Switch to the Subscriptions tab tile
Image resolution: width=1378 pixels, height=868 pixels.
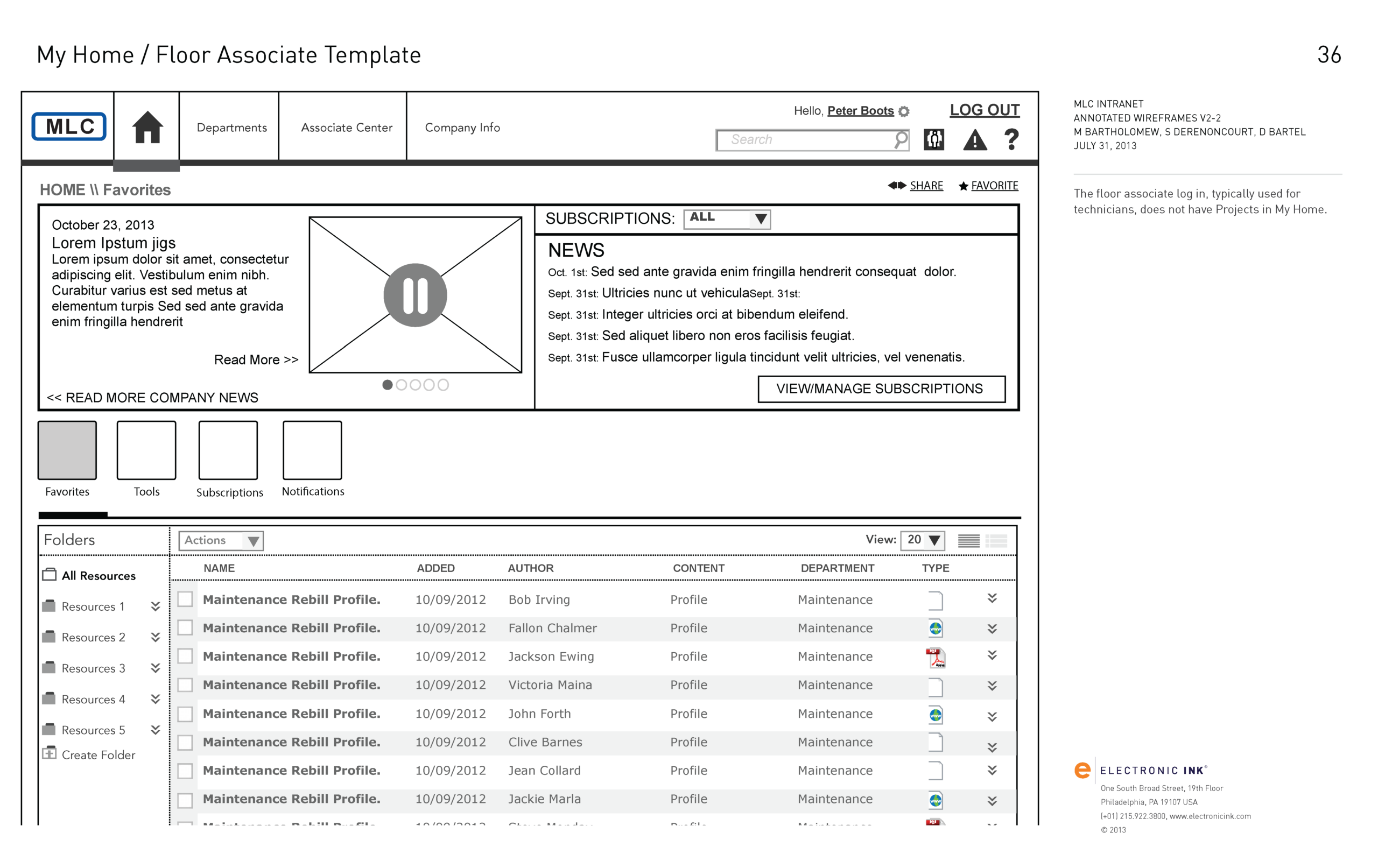[x=228, y=451]
